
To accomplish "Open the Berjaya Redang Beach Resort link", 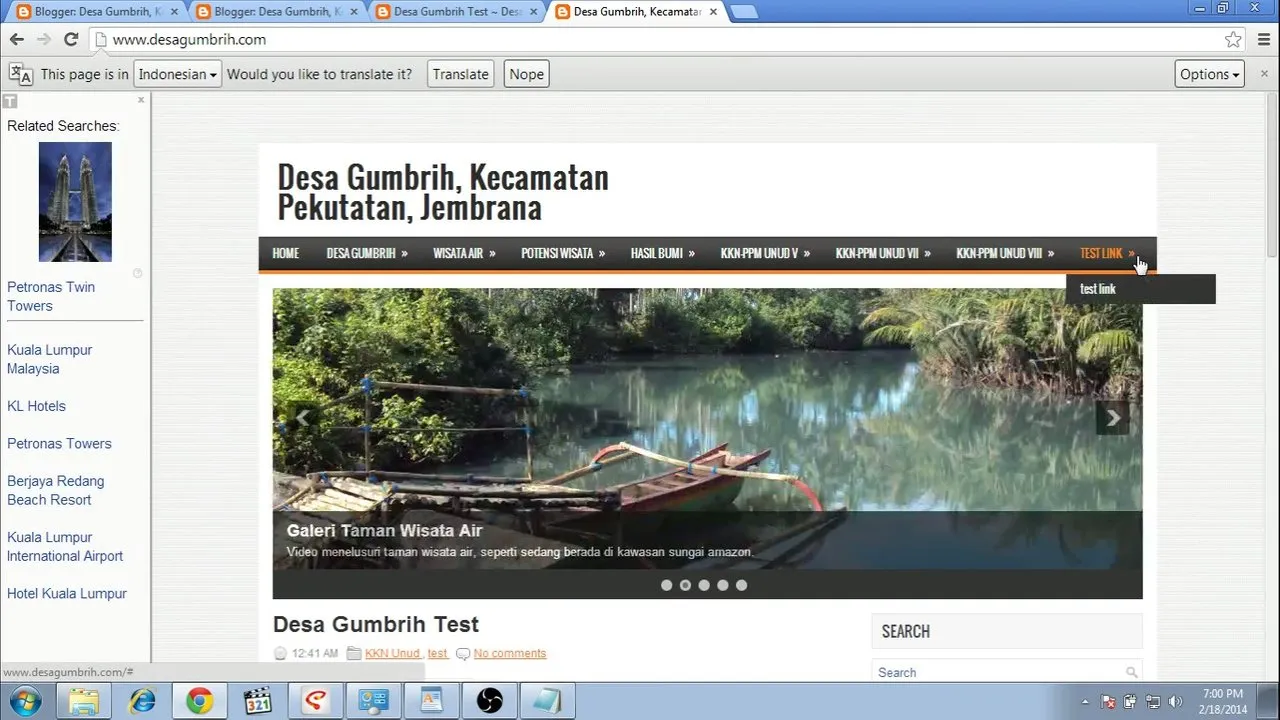I will click(55, 490).
